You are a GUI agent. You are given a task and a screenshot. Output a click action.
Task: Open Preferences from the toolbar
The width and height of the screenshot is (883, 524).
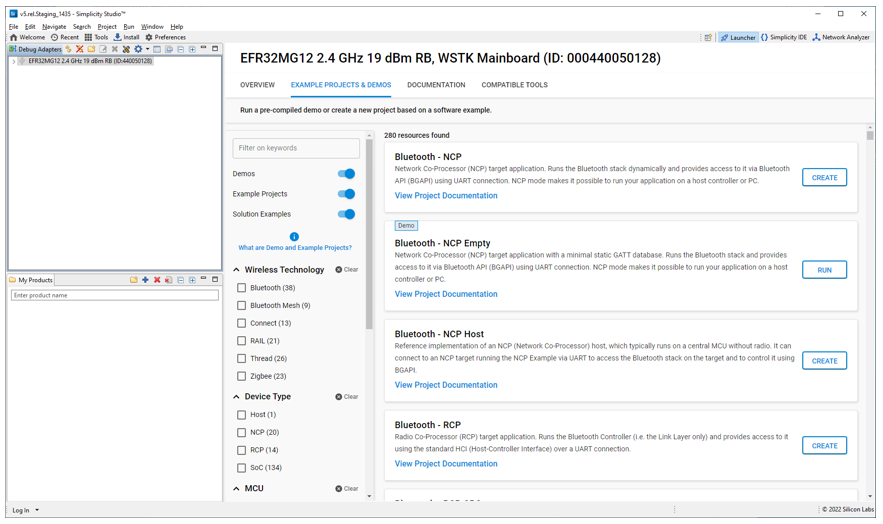[166, 37]
